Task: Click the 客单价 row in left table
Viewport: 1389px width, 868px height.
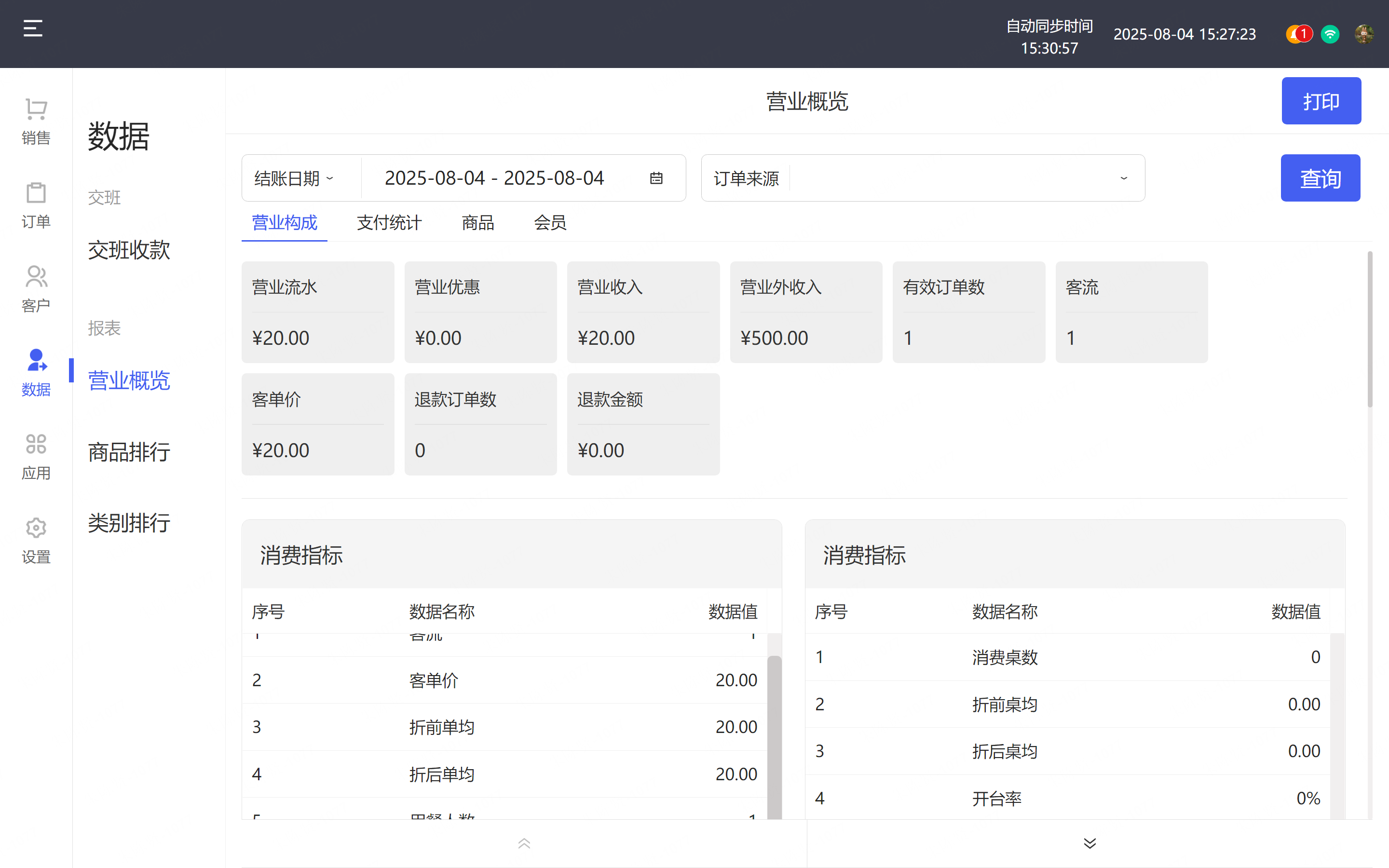Action: click(x=504, y=680)
